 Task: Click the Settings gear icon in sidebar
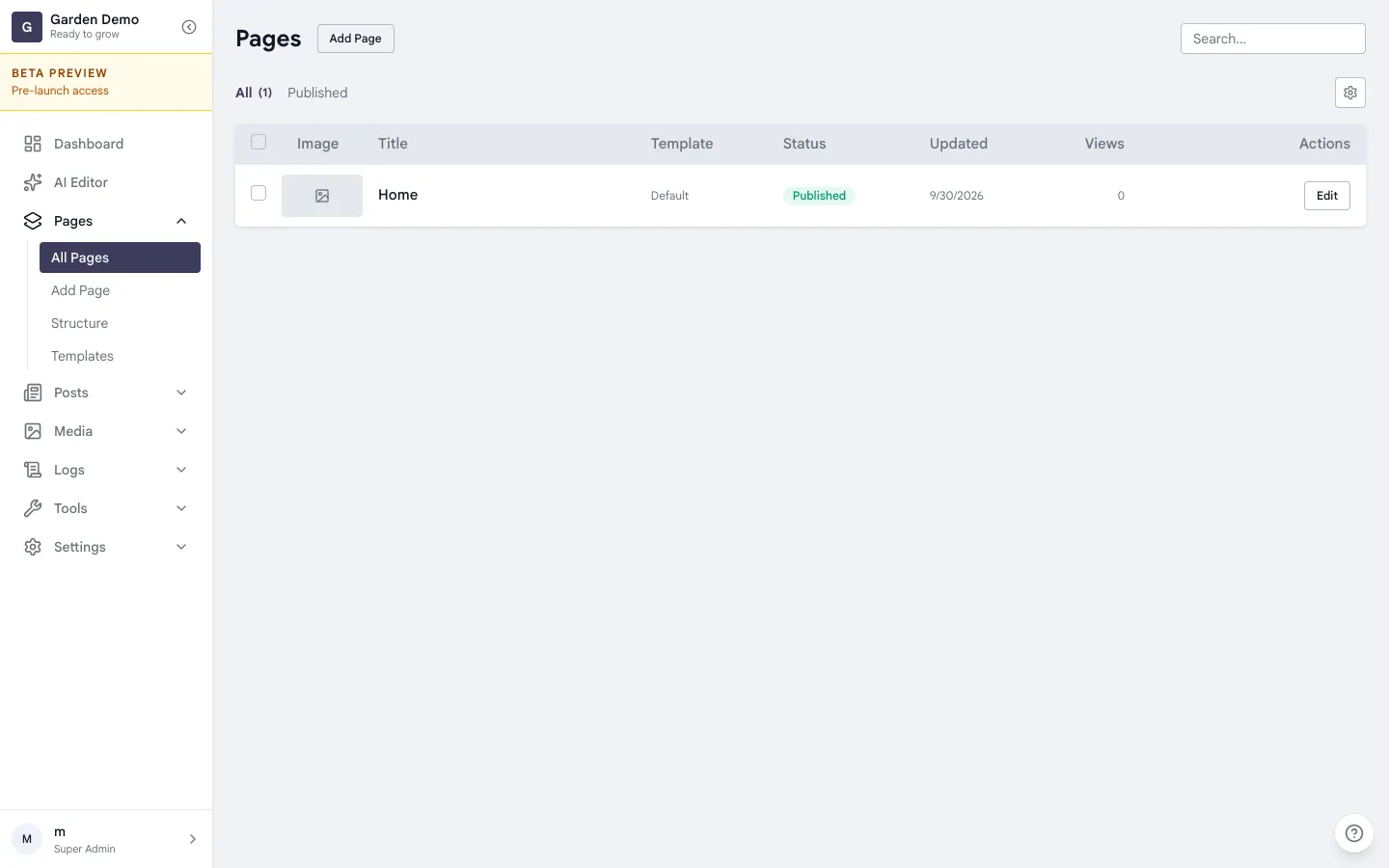(x=33, y=547)
